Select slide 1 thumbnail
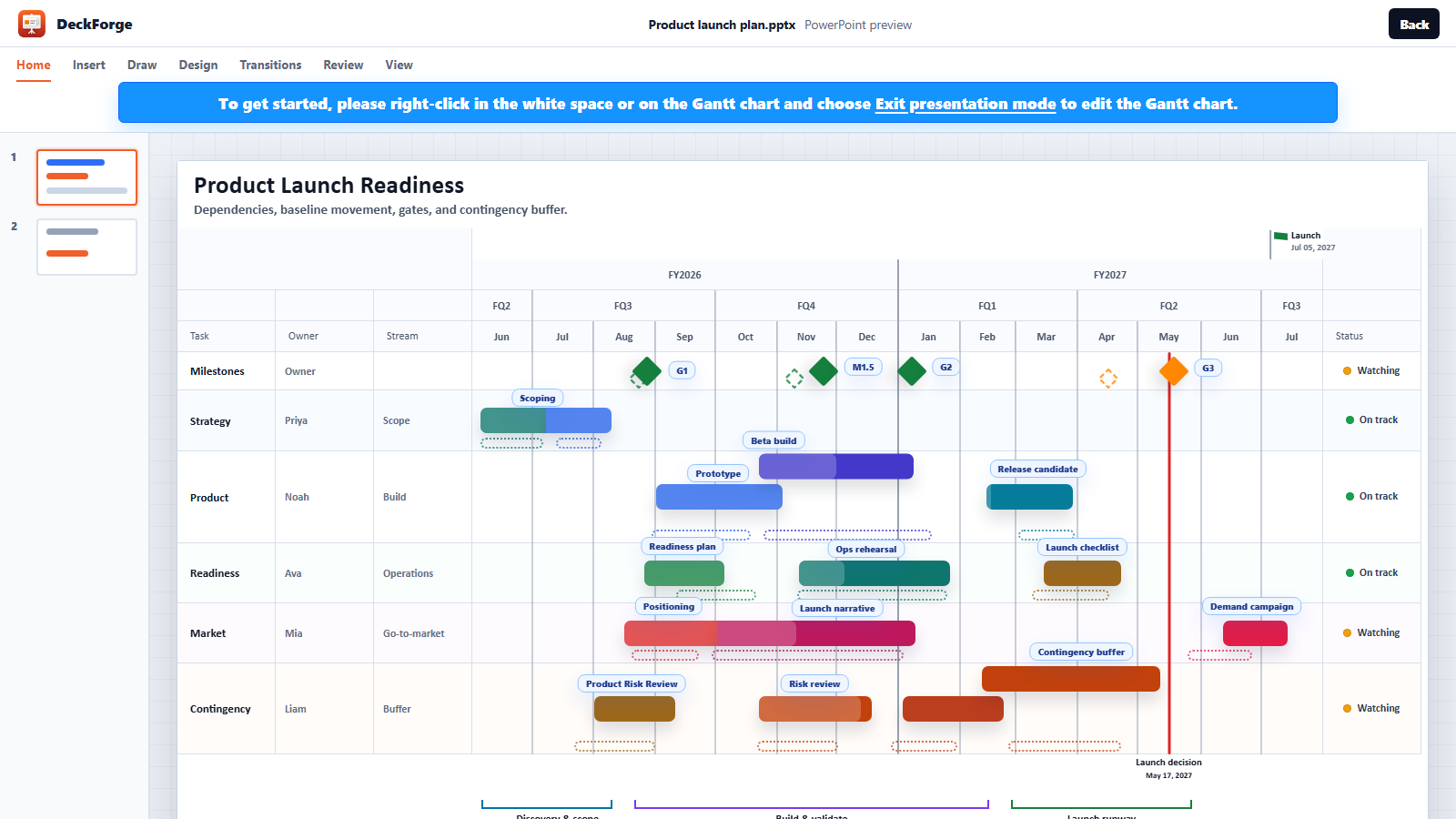Image resolution: width=1456 pixels, height=819 pixels. [86, 177]
